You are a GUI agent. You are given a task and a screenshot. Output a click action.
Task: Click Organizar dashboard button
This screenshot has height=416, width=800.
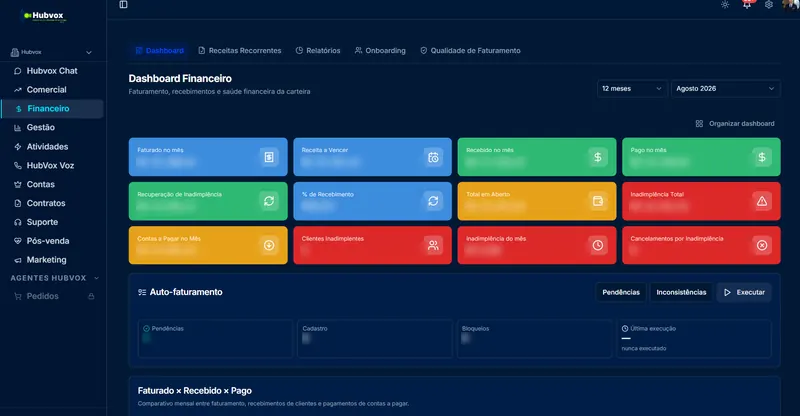coord(735,124)
